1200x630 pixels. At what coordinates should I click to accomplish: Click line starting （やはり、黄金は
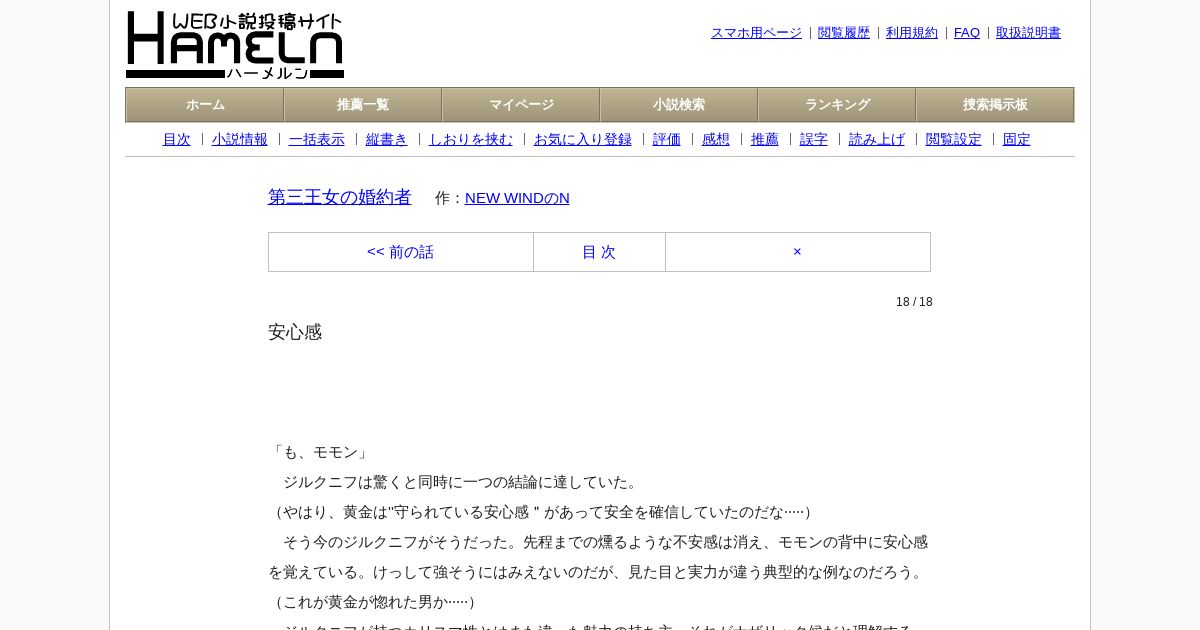point(543,512)
